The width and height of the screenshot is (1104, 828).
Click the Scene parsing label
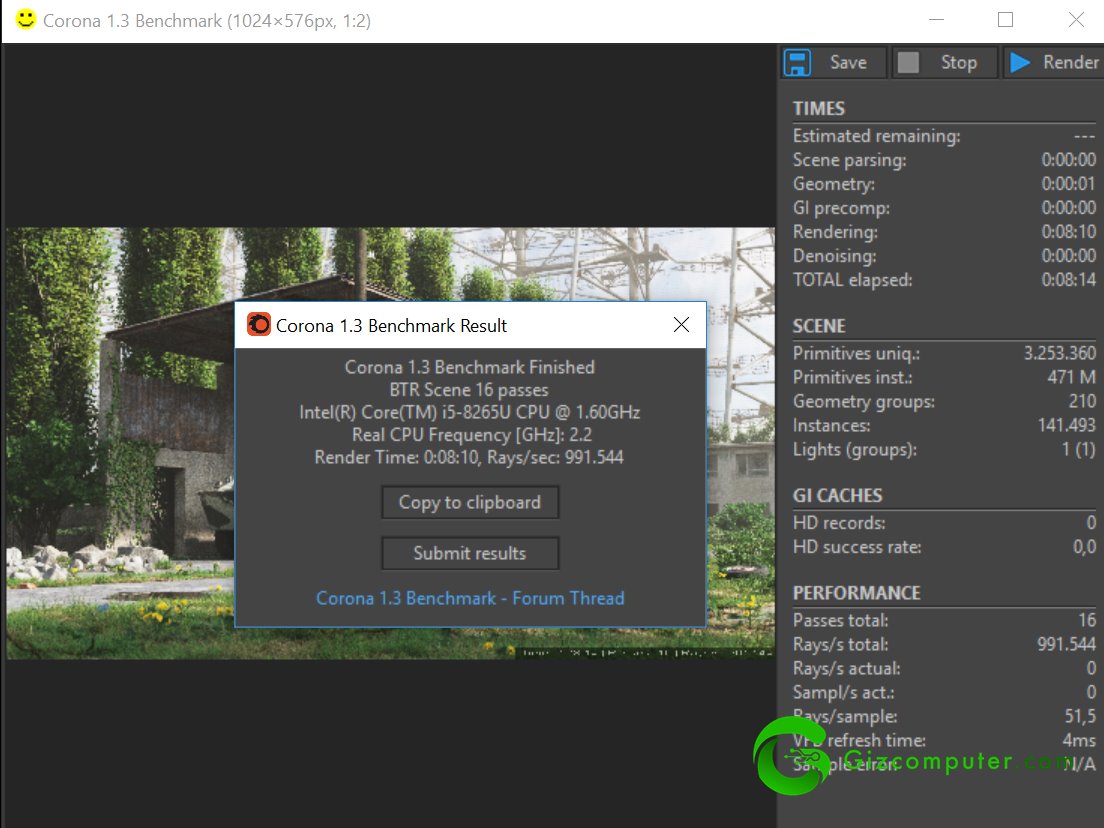[x=849, y=160]
